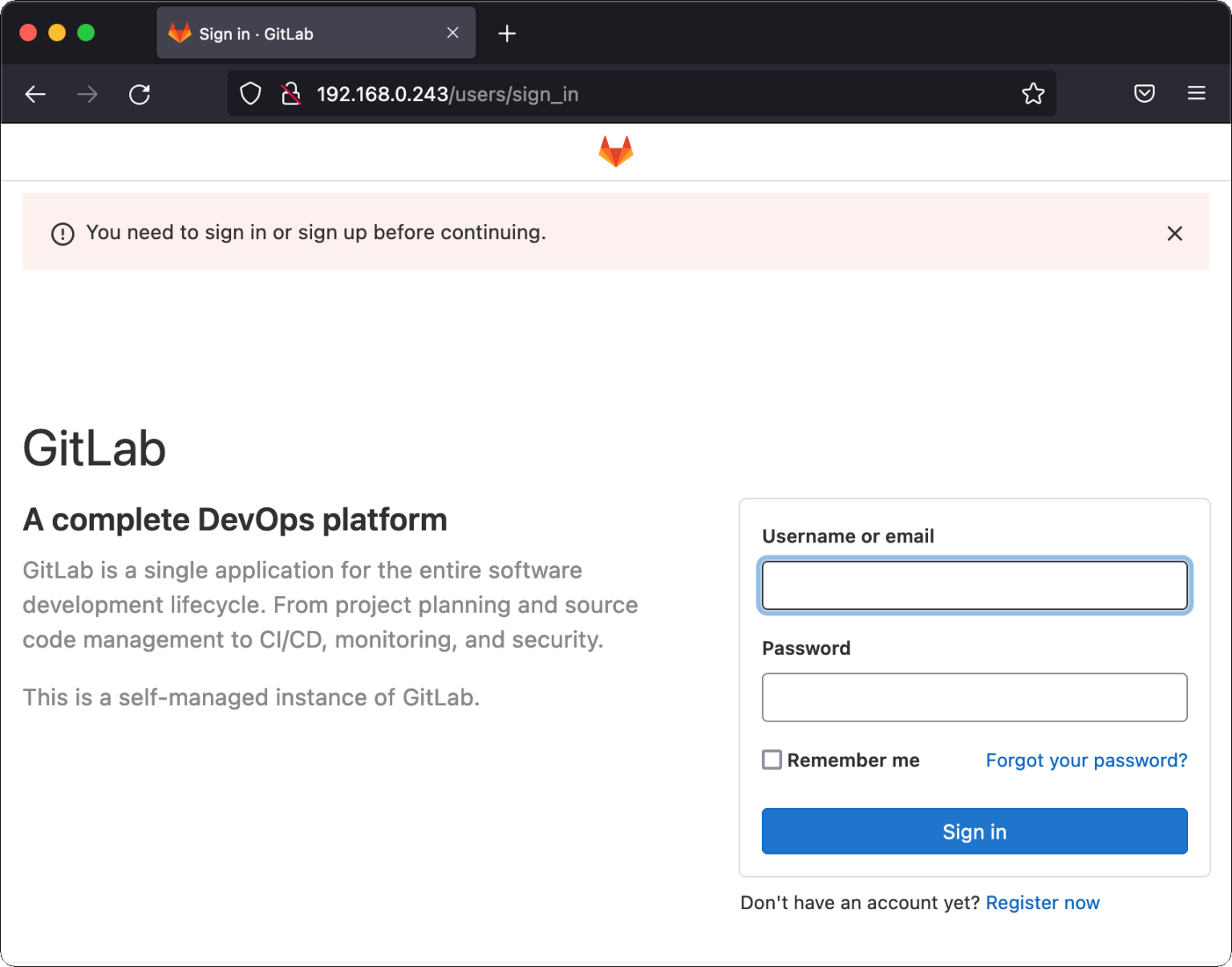Open a new browser tab

507,33
